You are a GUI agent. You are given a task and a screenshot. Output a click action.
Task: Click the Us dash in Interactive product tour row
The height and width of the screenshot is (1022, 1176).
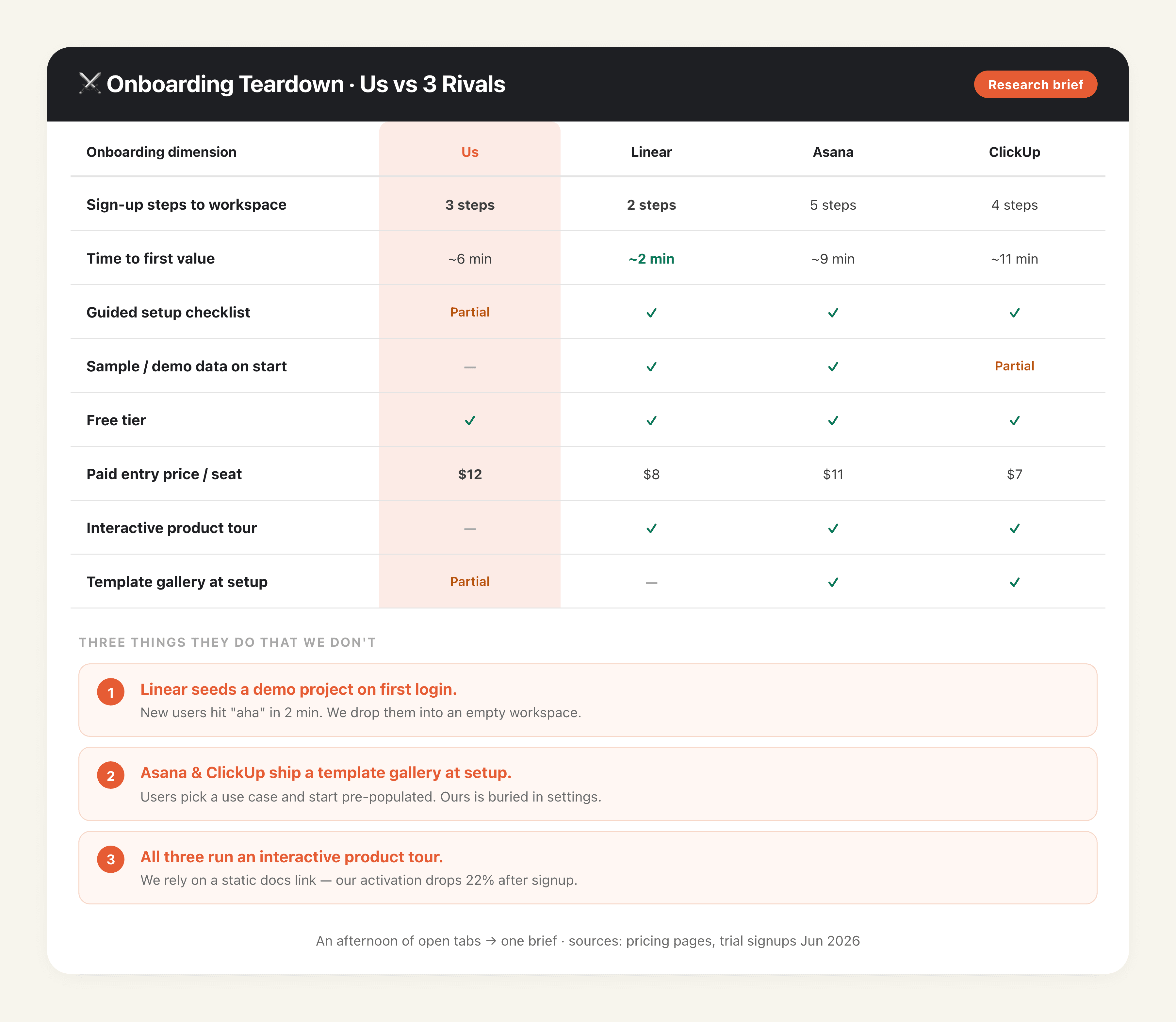(470, 529)
